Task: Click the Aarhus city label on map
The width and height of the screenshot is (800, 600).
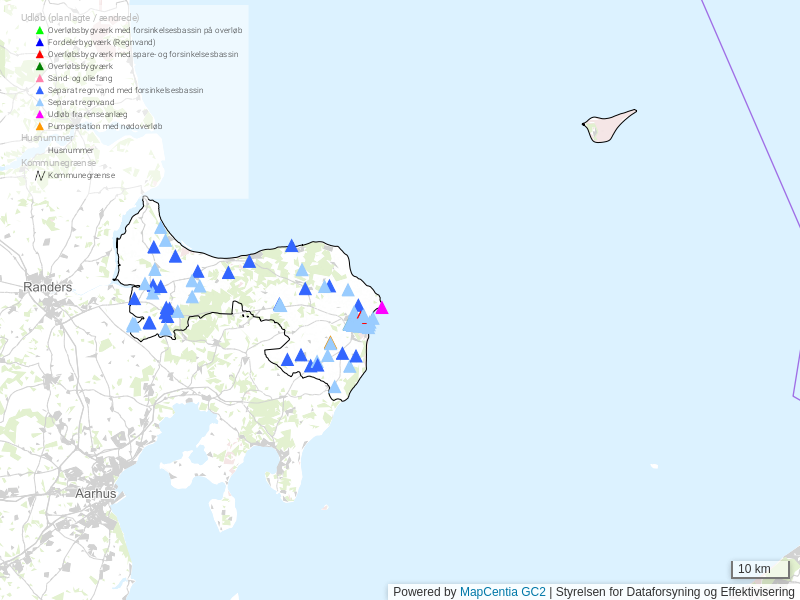Action: 96,493
